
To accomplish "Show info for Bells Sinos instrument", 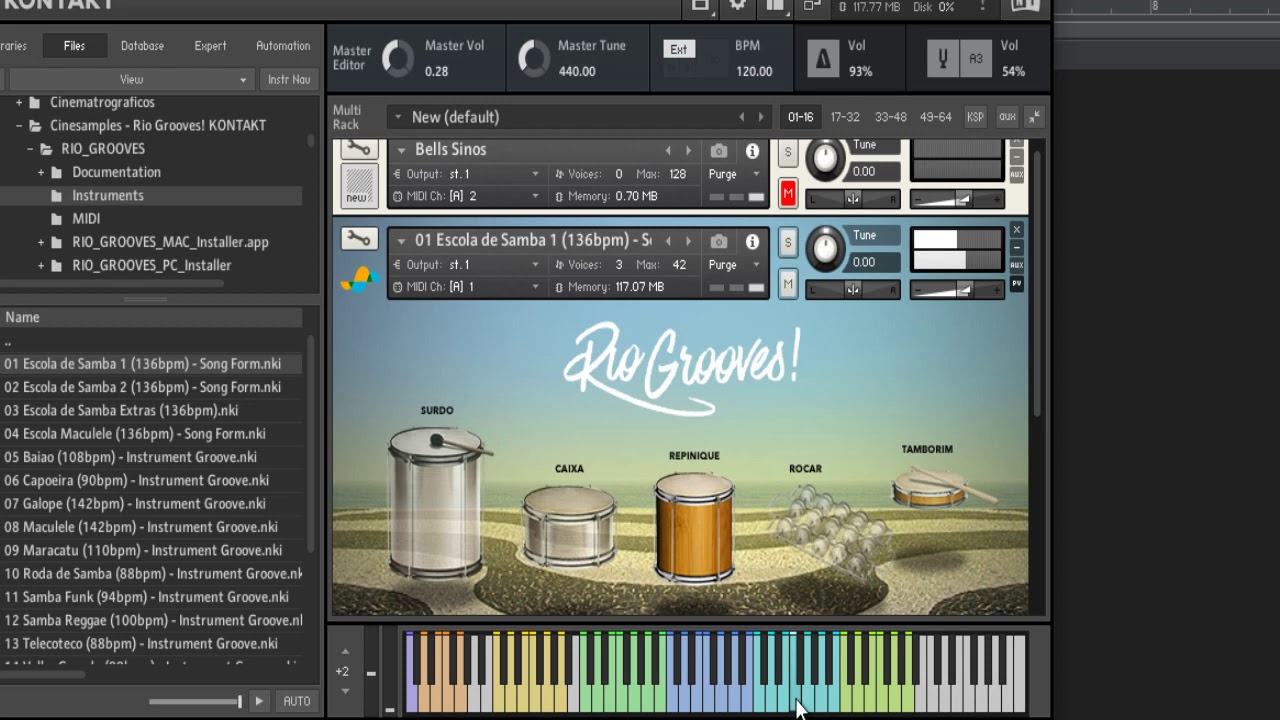I will tap(752, 151).
